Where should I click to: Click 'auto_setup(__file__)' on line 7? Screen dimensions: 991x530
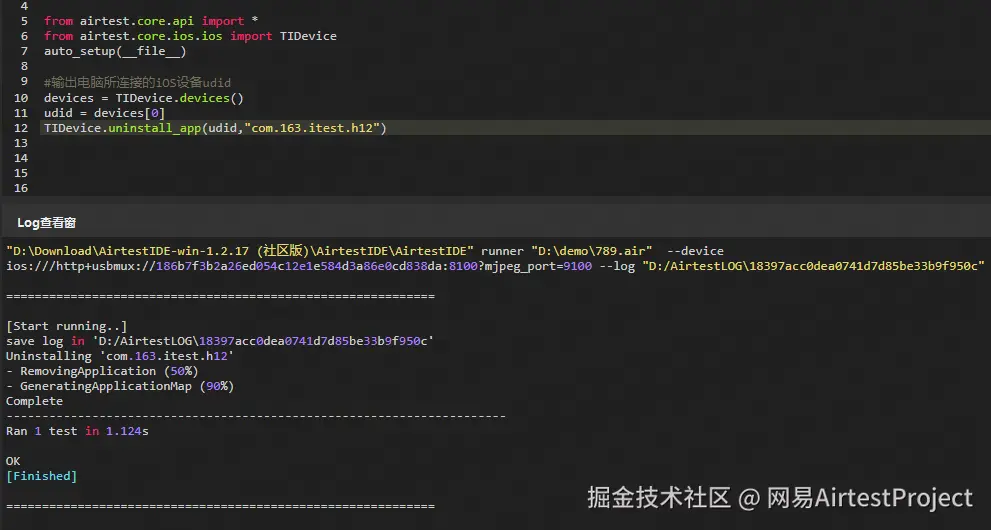115,51
